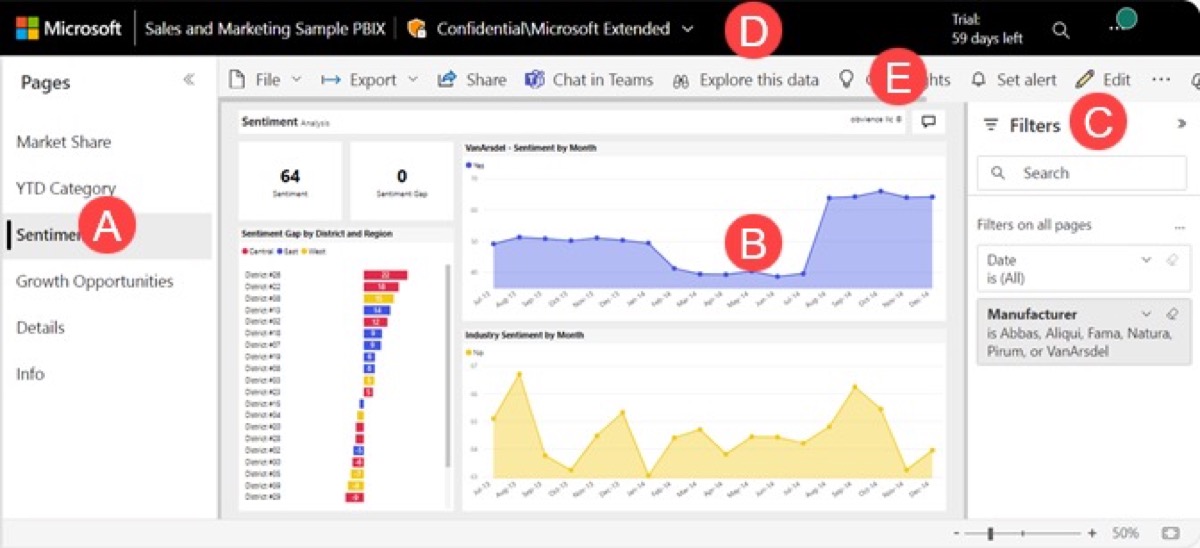This screenshot has height=548, width=1200.
Task: Clear the Date filter with eraser icon
Action: pyautogui.click(x=1172, y=260)
